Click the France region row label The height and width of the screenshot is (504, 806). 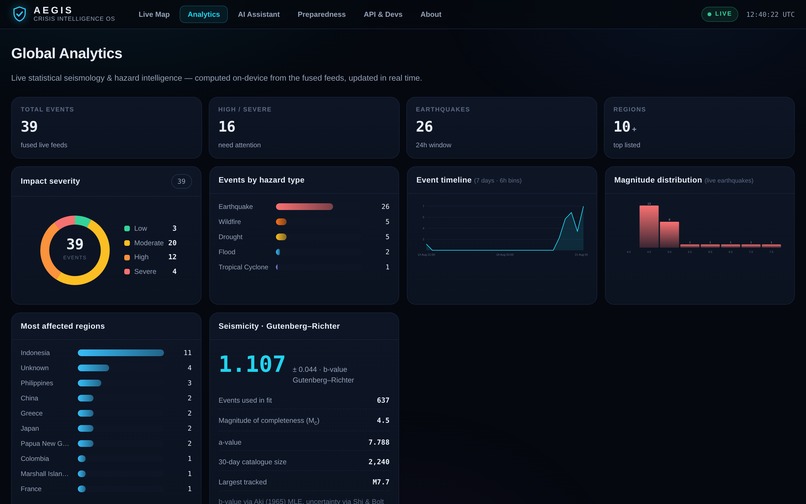tap(31, 489)
